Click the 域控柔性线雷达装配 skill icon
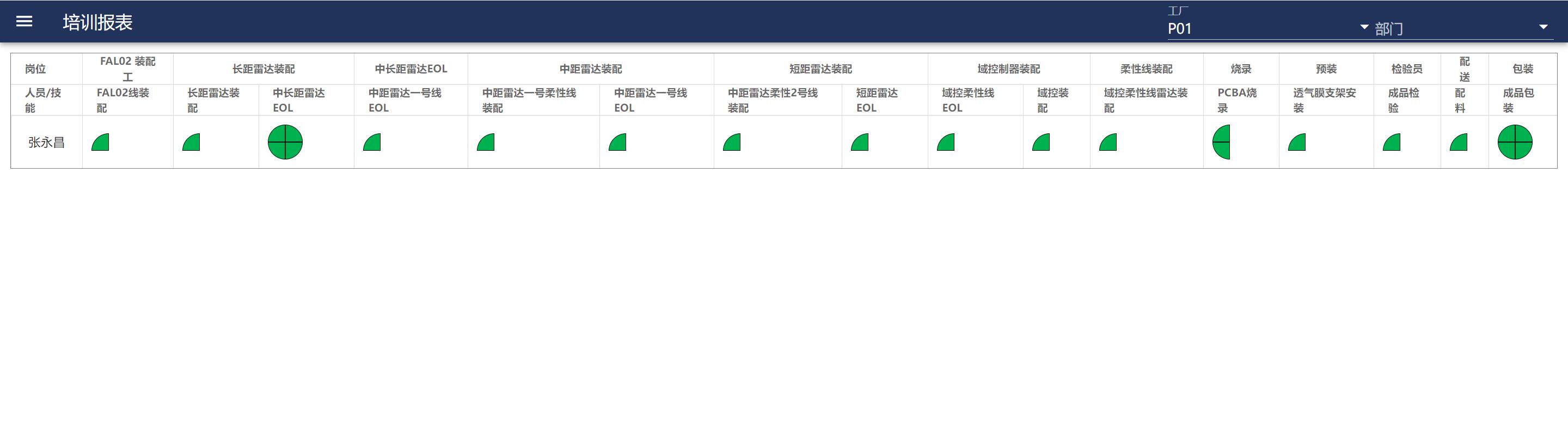 1108,143
